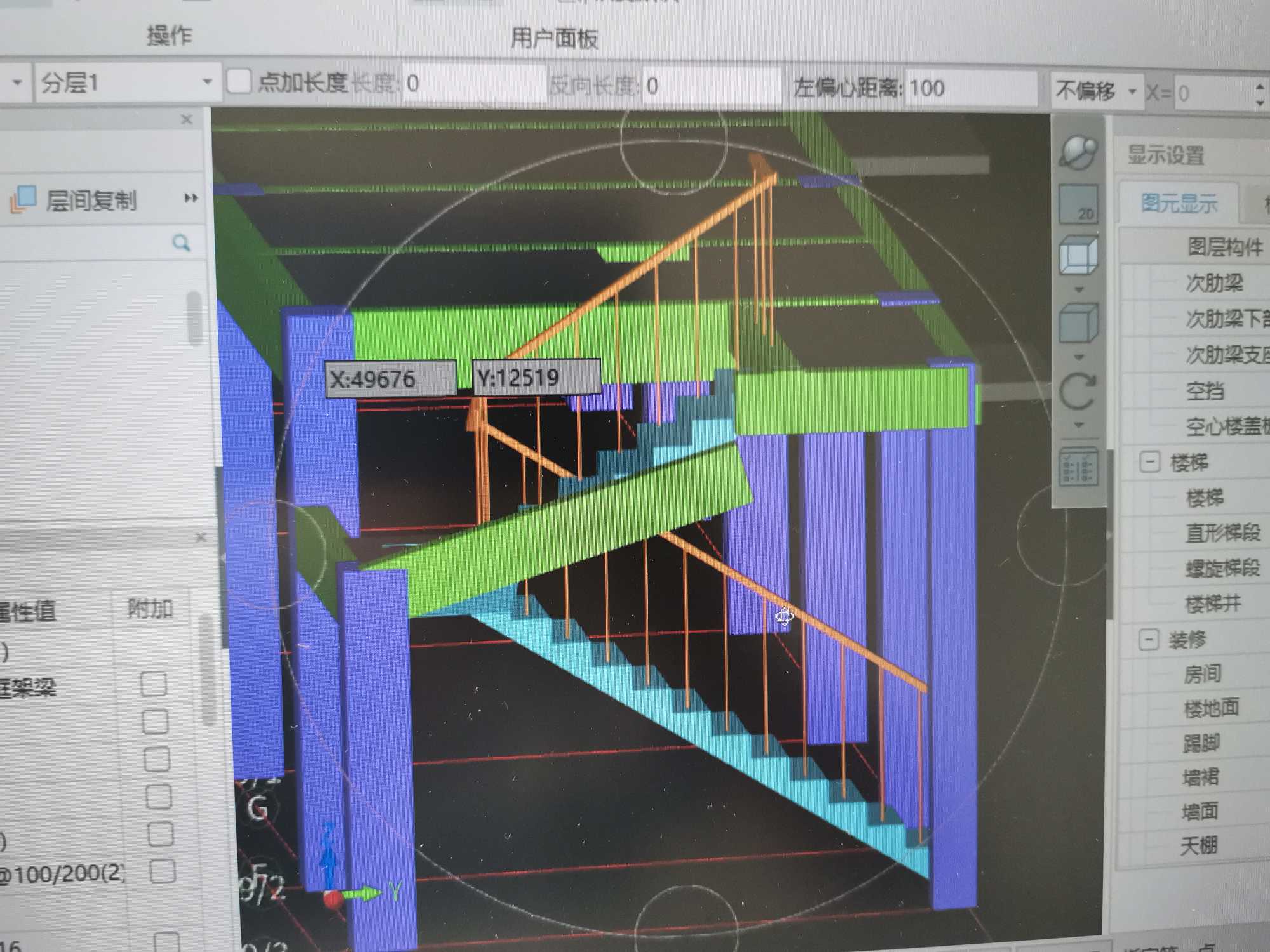Collapse the 装修 tree group
1270x952 pixels.
point(1149,638)
